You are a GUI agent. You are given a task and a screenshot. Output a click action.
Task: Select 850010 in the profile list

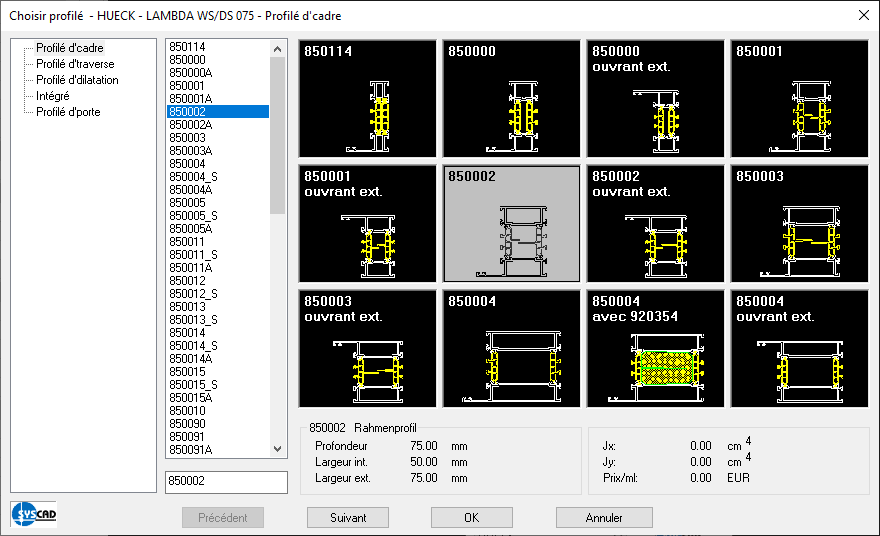tap(218, 410)
